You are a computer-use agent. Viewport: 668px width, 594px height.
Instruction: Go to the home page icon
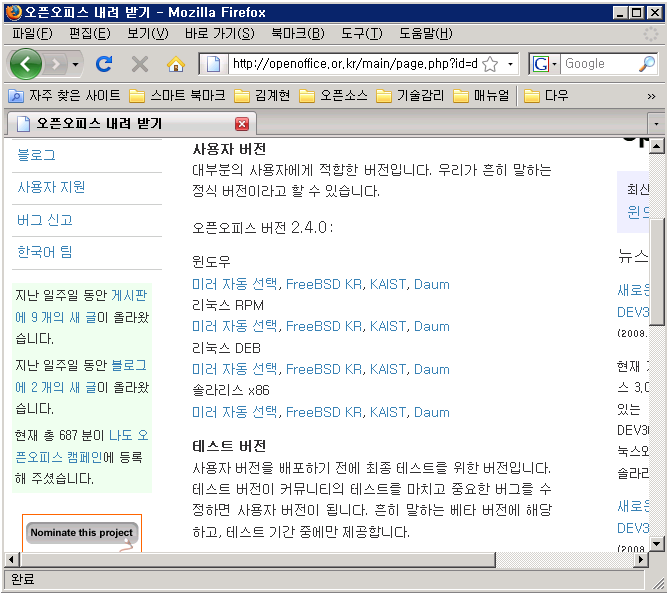coord(176,64)
